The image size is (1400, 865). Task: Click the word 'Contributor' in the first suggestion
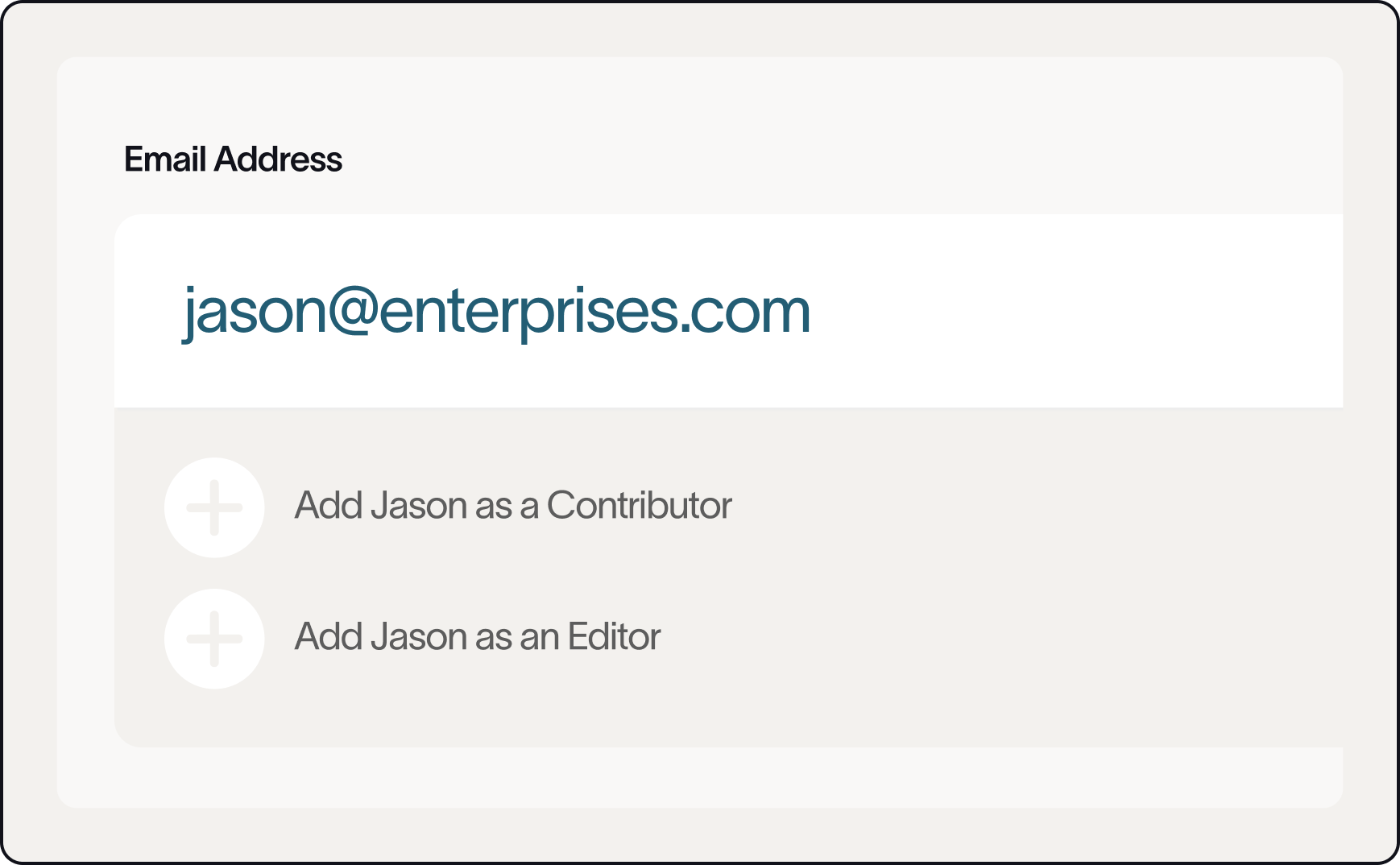click(639, 506)
